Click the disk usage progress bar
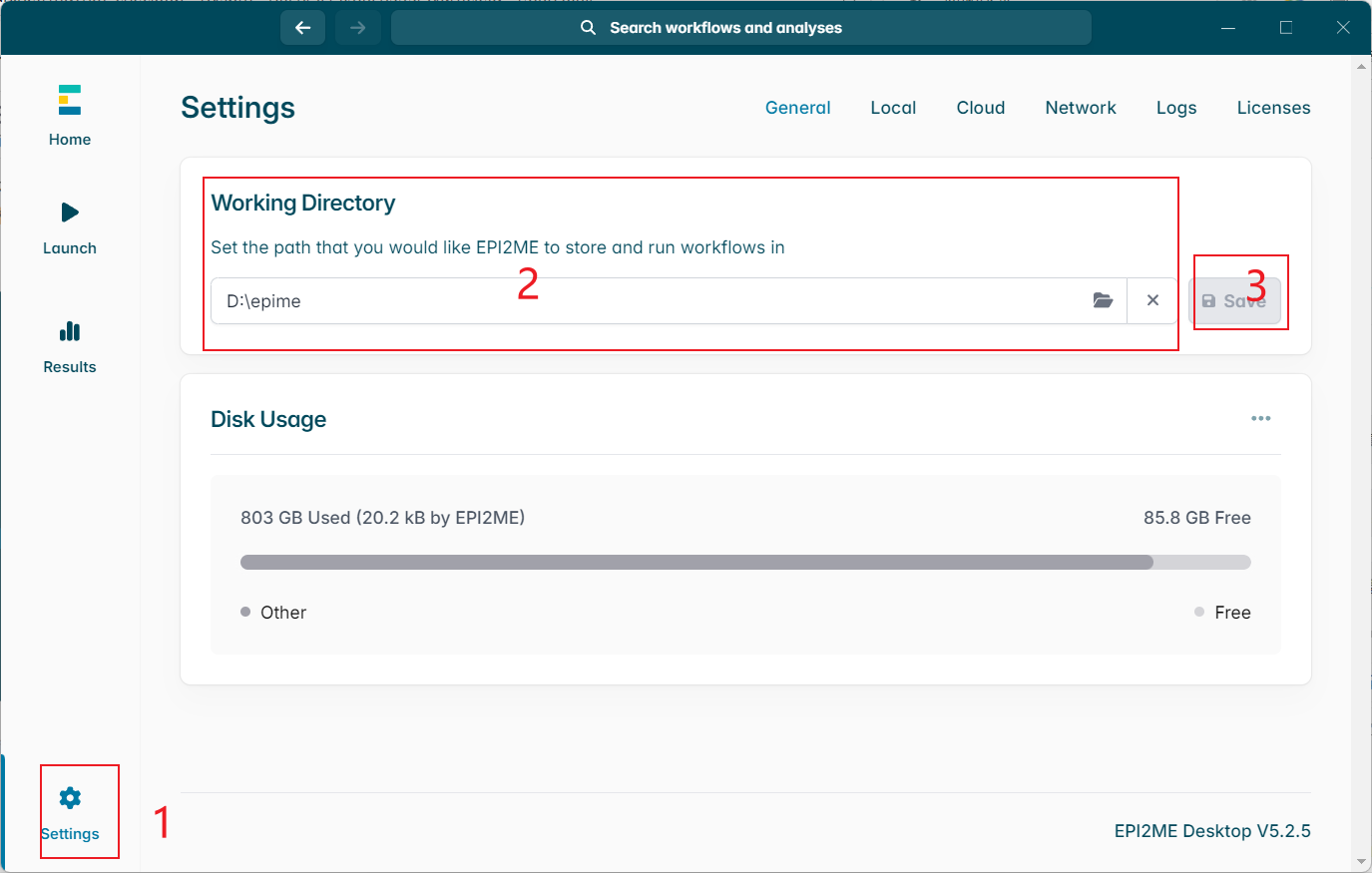 745,563
